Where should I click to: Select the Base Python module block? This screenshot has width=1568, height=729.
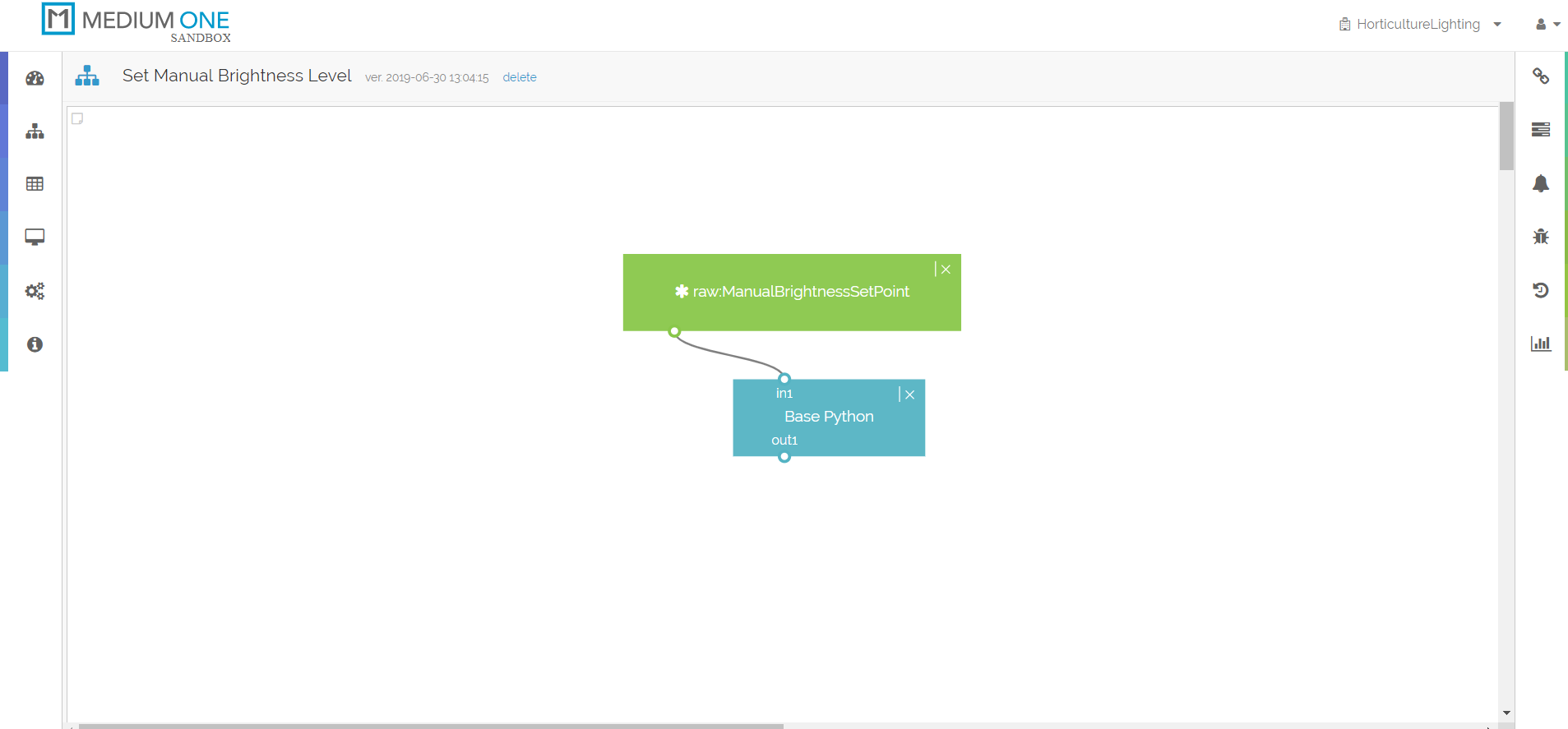(x=829, y=418)
